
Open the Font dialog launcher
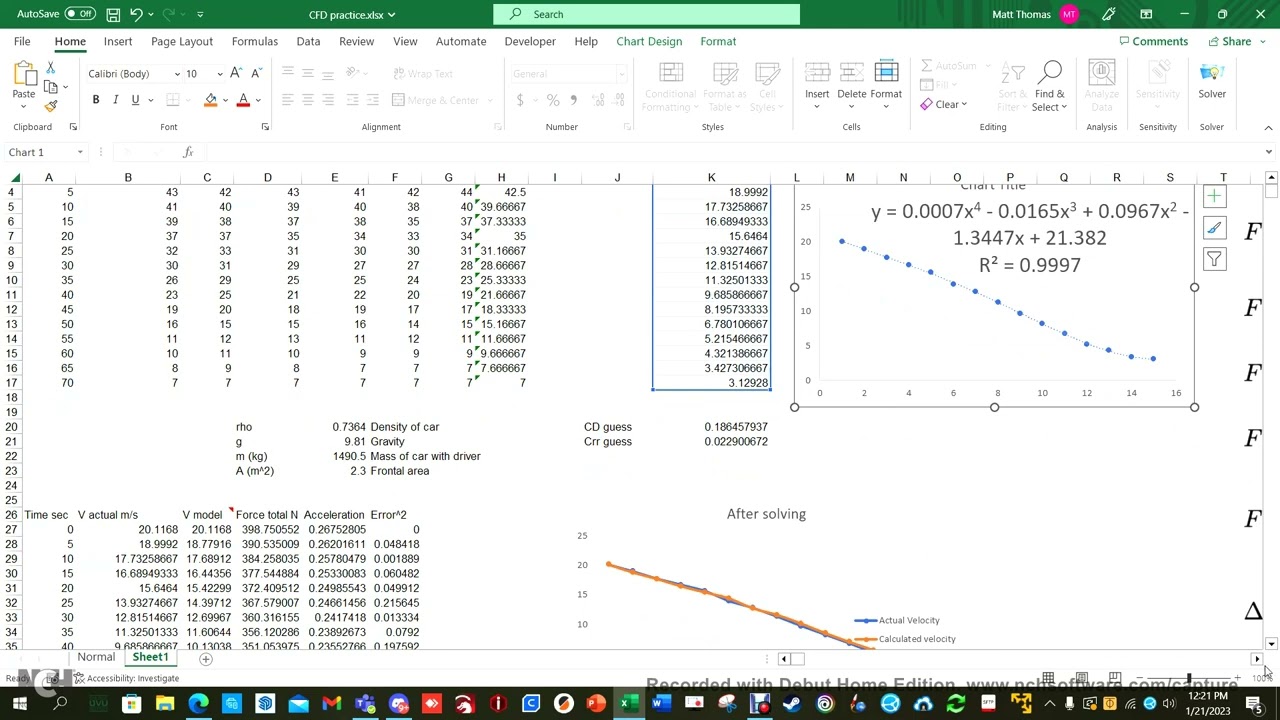click(265, 127)
